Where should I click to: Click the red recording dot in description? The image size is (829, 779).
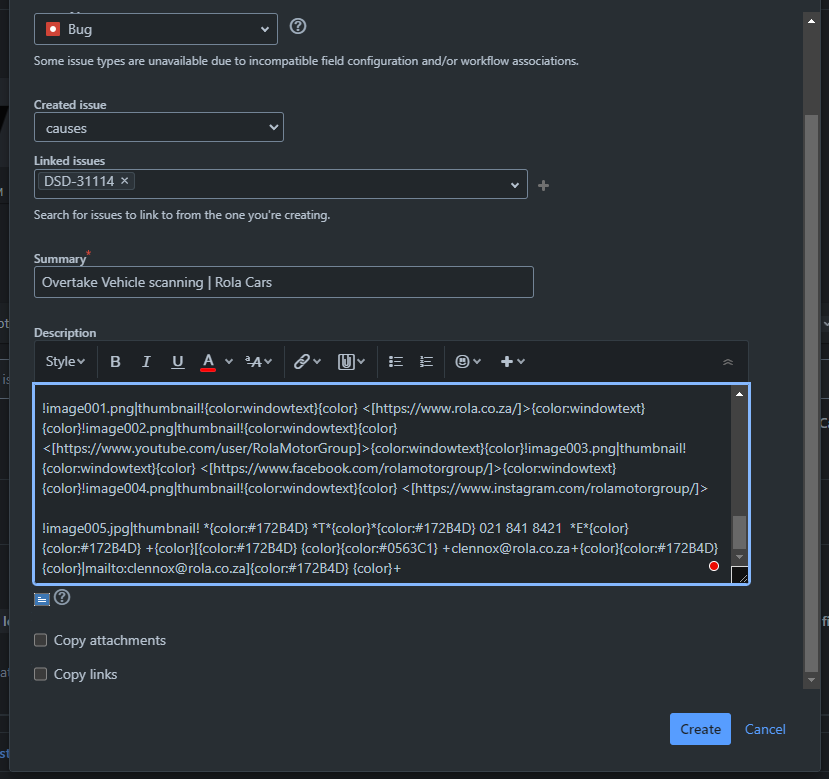pos(714,566)
